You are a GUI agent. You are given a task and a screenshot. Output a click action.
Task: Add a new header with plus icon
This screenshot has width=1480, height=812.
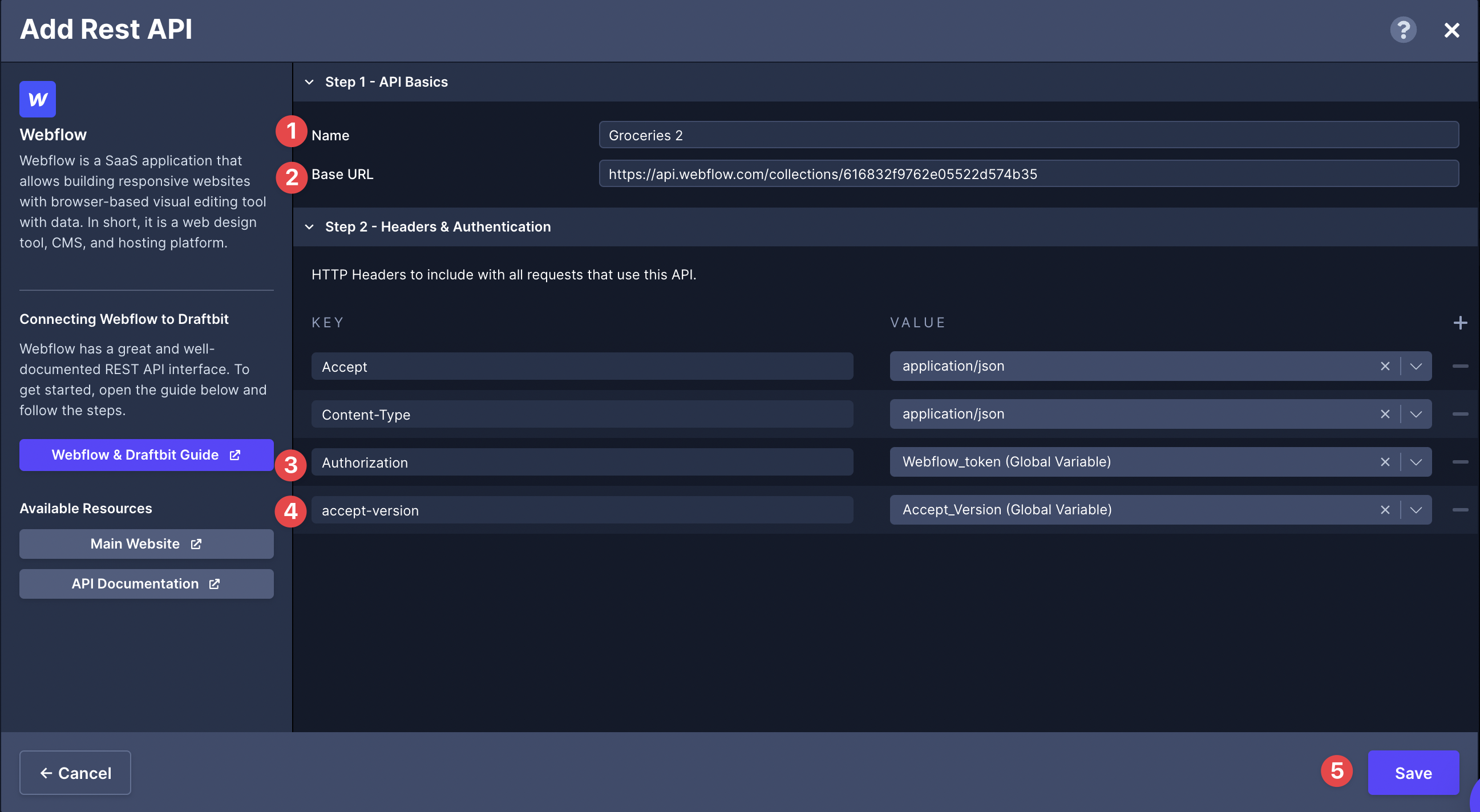(x=1460, y=323)
